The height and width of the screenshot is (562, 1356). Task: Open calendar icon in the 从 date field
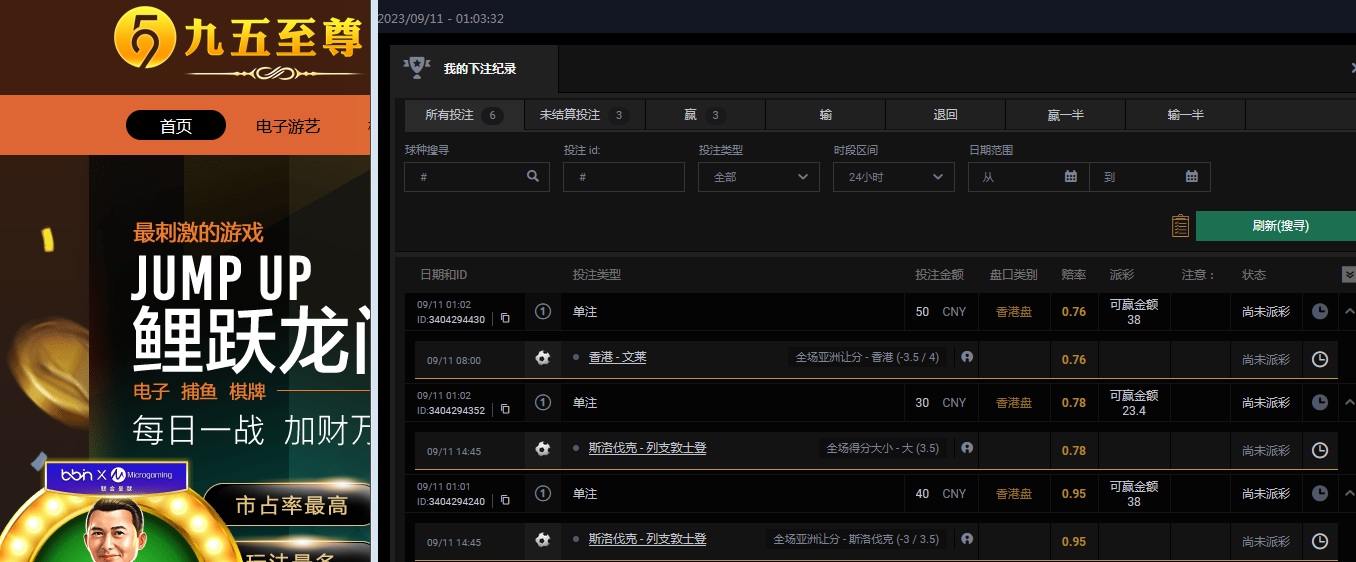1071,177
